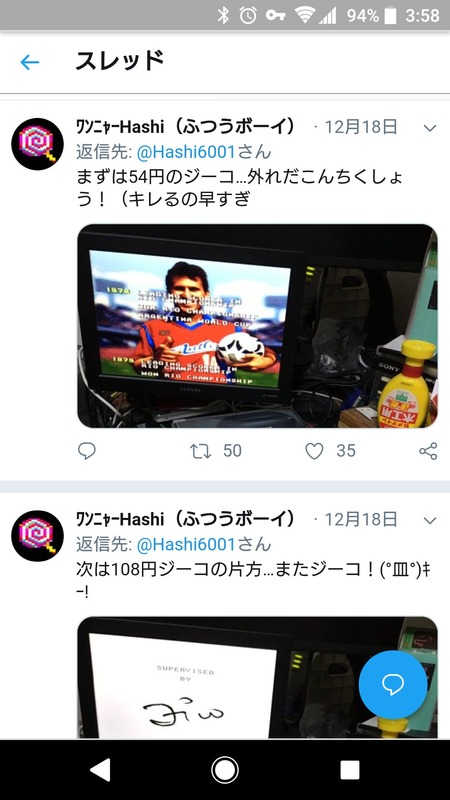Screen dimensions: 450x800
Task: Open the soccer player TV photo
Action: point(257,326)
